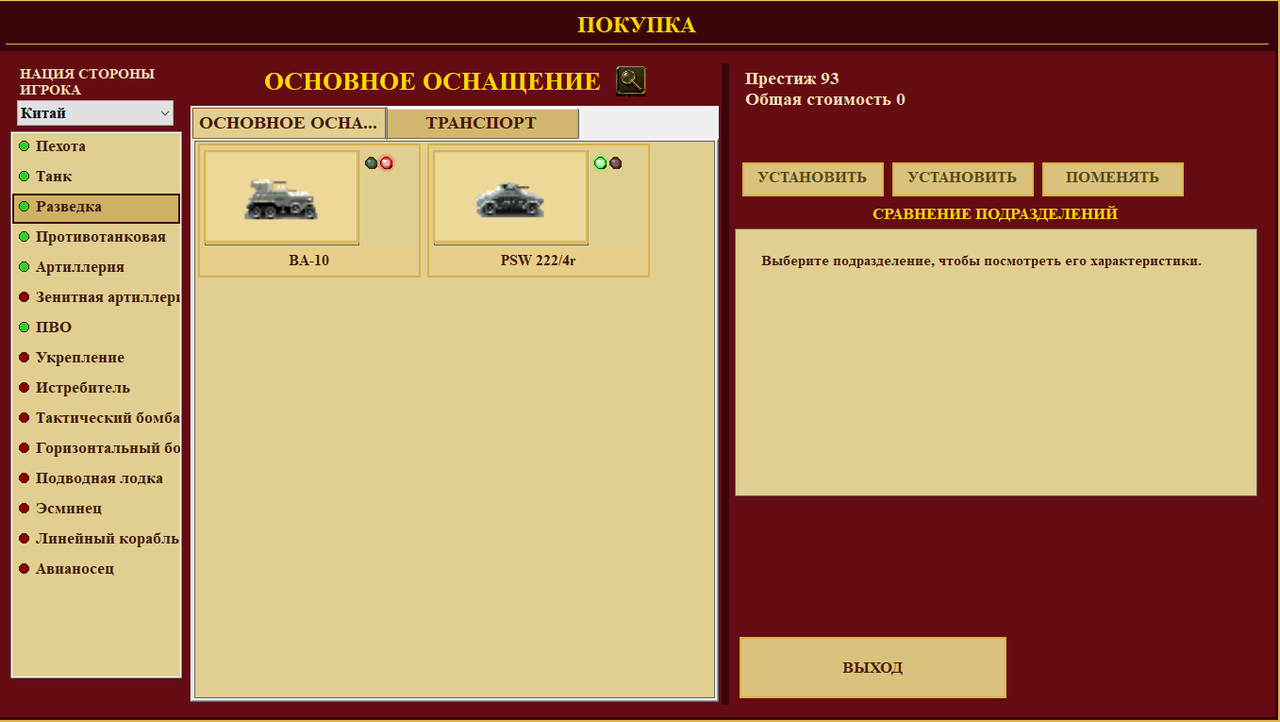Image resolution: width=1280 pixels, height=722 pixels.
Task: Click the red indicator dot on BA-10 card
Action: (386, 163)
